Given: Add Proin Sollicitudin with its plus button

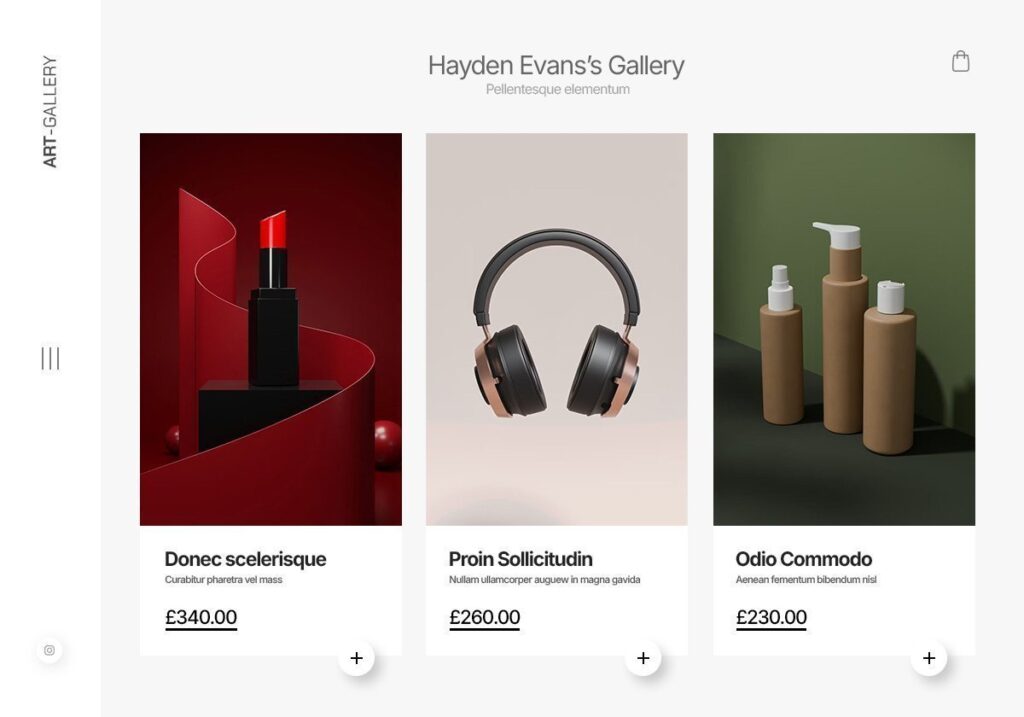Looking at the screenshot, I should [643, 658].
